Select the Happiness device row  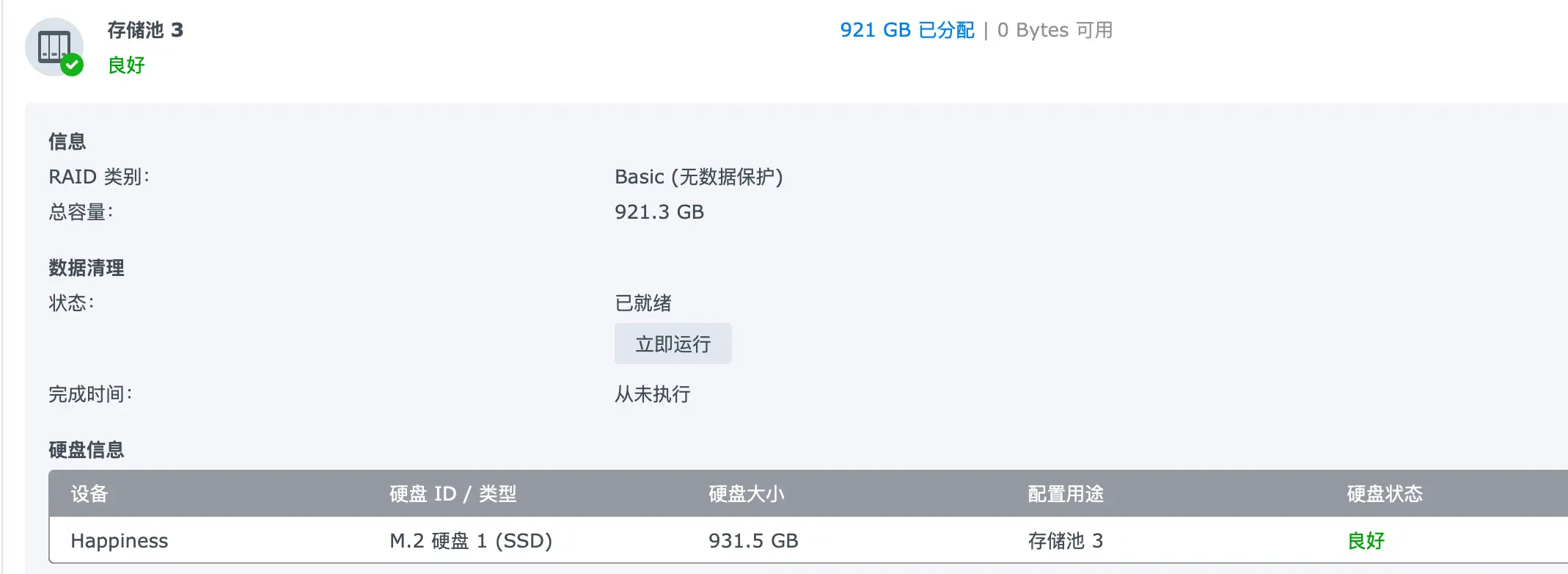pyautogui.click(x=119, y=541)
